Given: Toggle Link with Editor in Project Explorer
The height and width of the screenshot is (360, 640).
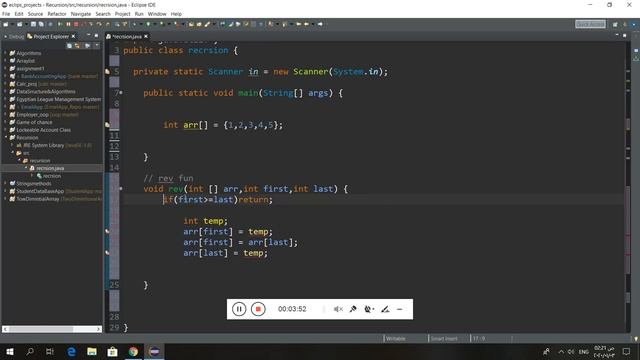Looking at the screenshot, I should pyautogui.click(x=78, y=46).
